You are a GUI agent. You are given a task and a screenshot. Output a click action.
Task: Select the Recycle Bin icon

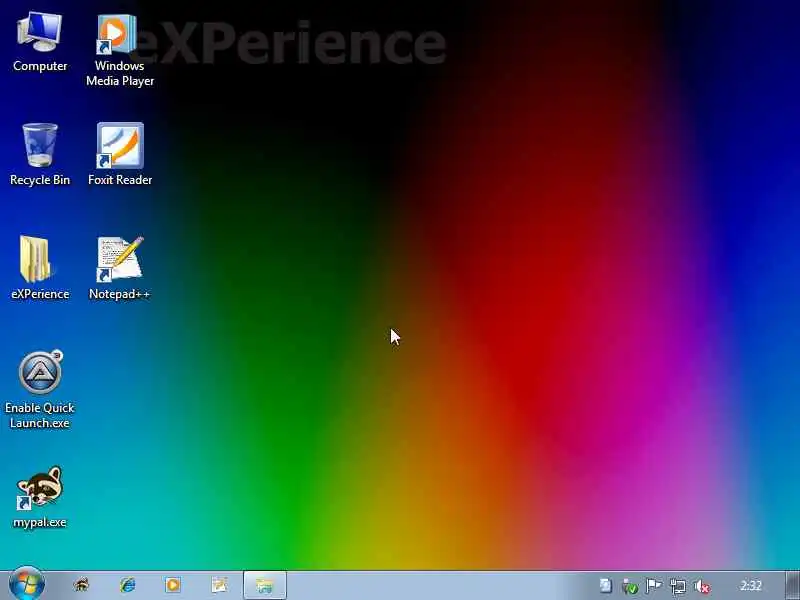click(x=40, y=154)
